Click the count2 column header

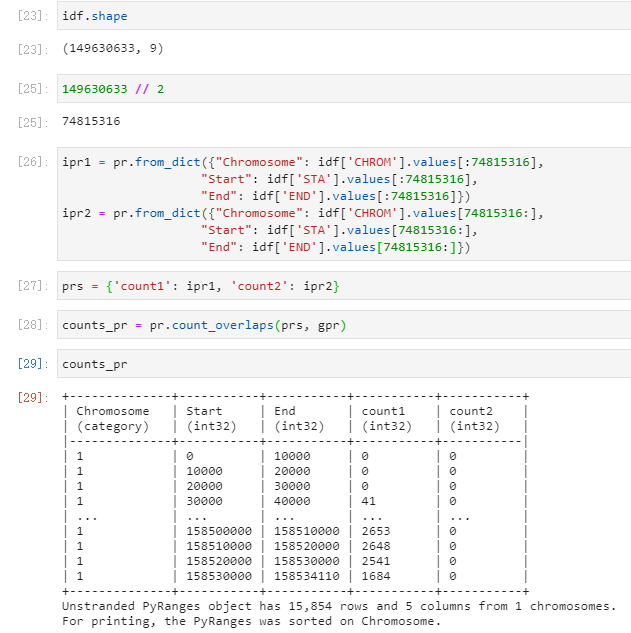click(471, 411)
